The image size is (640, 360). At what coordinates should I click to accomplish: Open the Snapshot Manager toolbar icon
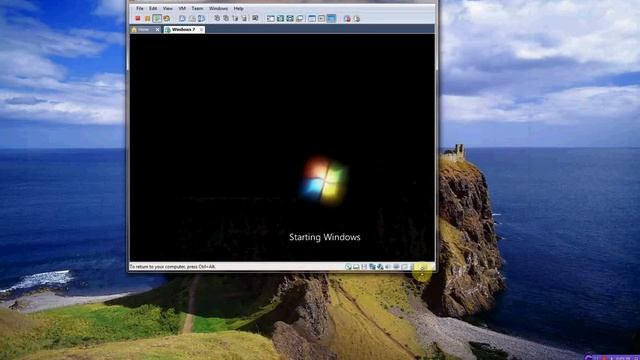(x=202, y=18)
